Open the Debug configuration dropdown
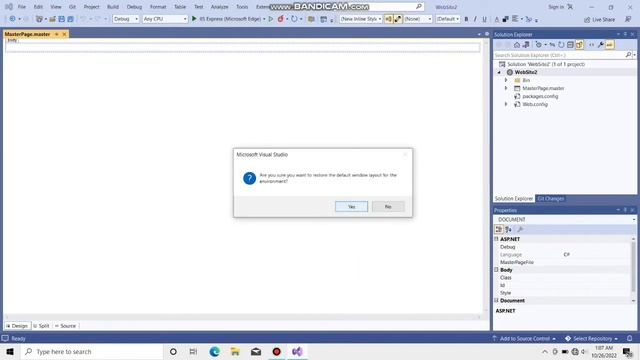Image resolution: width=640 pixels, height=360 pixels. (126, 19)
